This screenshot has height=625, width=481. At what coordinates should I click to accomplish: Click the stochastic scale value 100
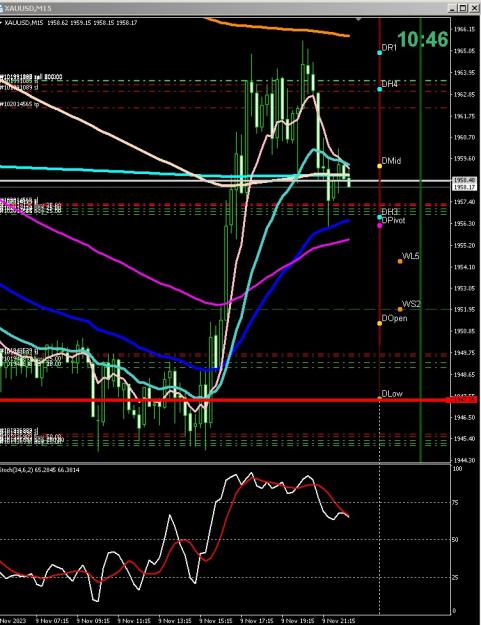(458, 469)
